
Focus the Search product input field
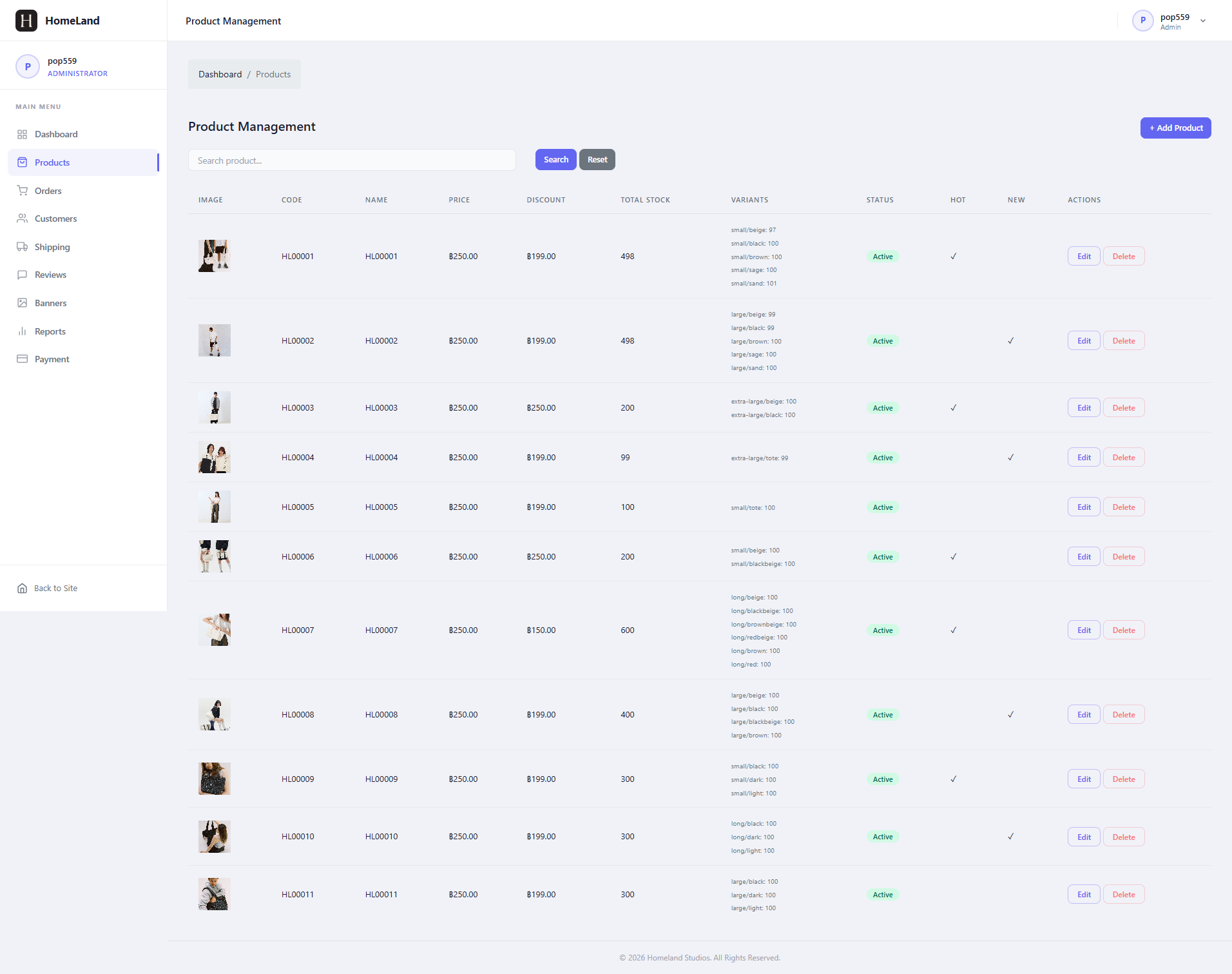point(352,160)
